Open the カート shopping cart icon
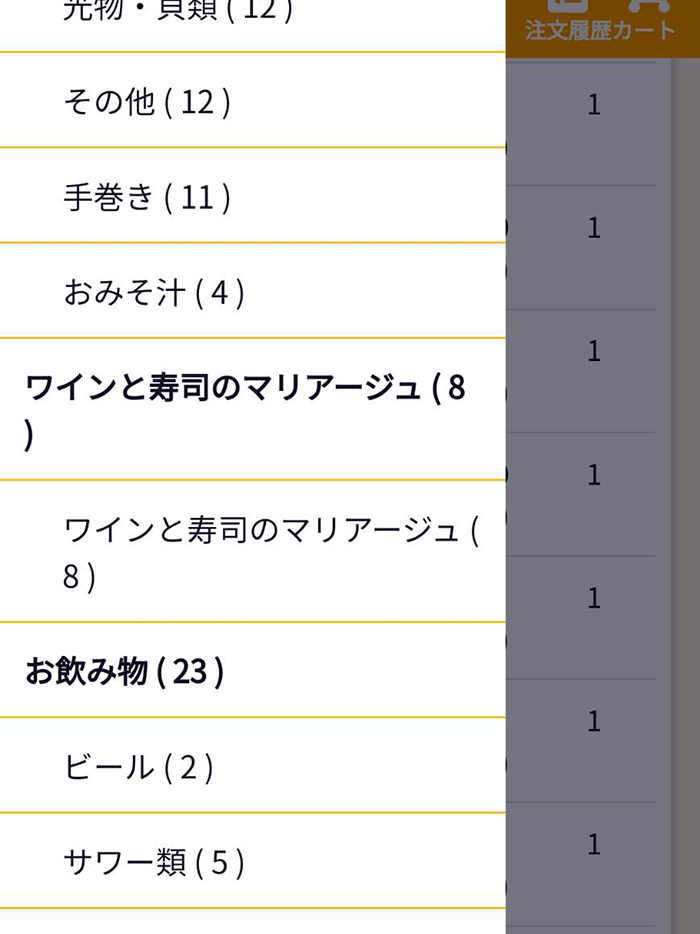Screen dimensions: 700x934 point(648,20)
